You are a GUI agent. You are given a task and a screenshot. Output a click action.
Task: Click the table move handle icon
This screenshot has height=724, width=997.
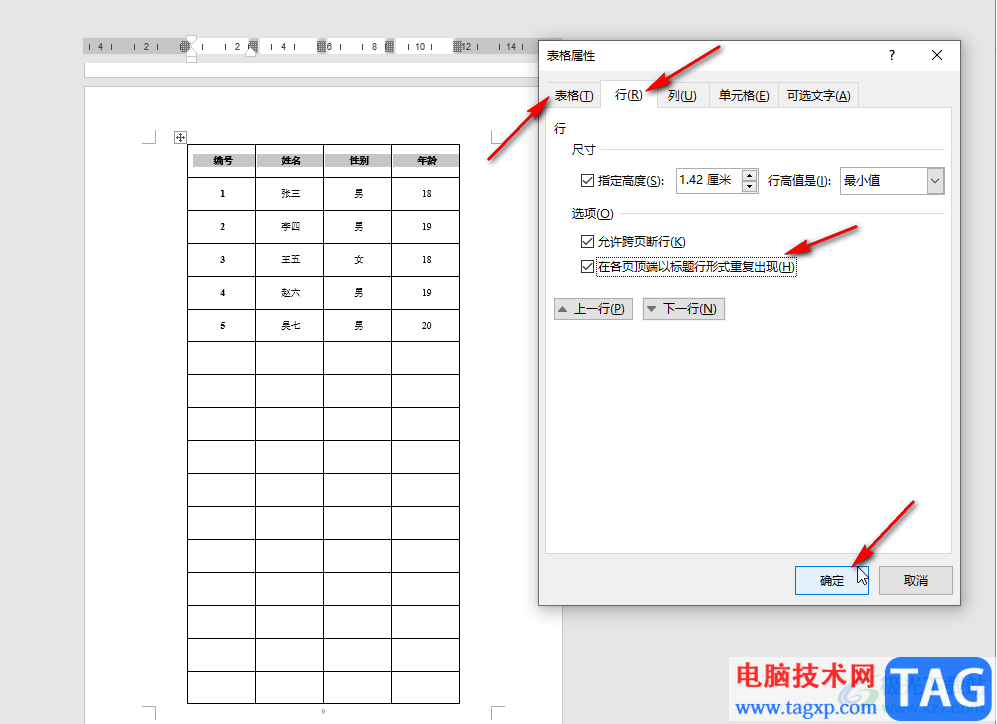tap(181, 137)
